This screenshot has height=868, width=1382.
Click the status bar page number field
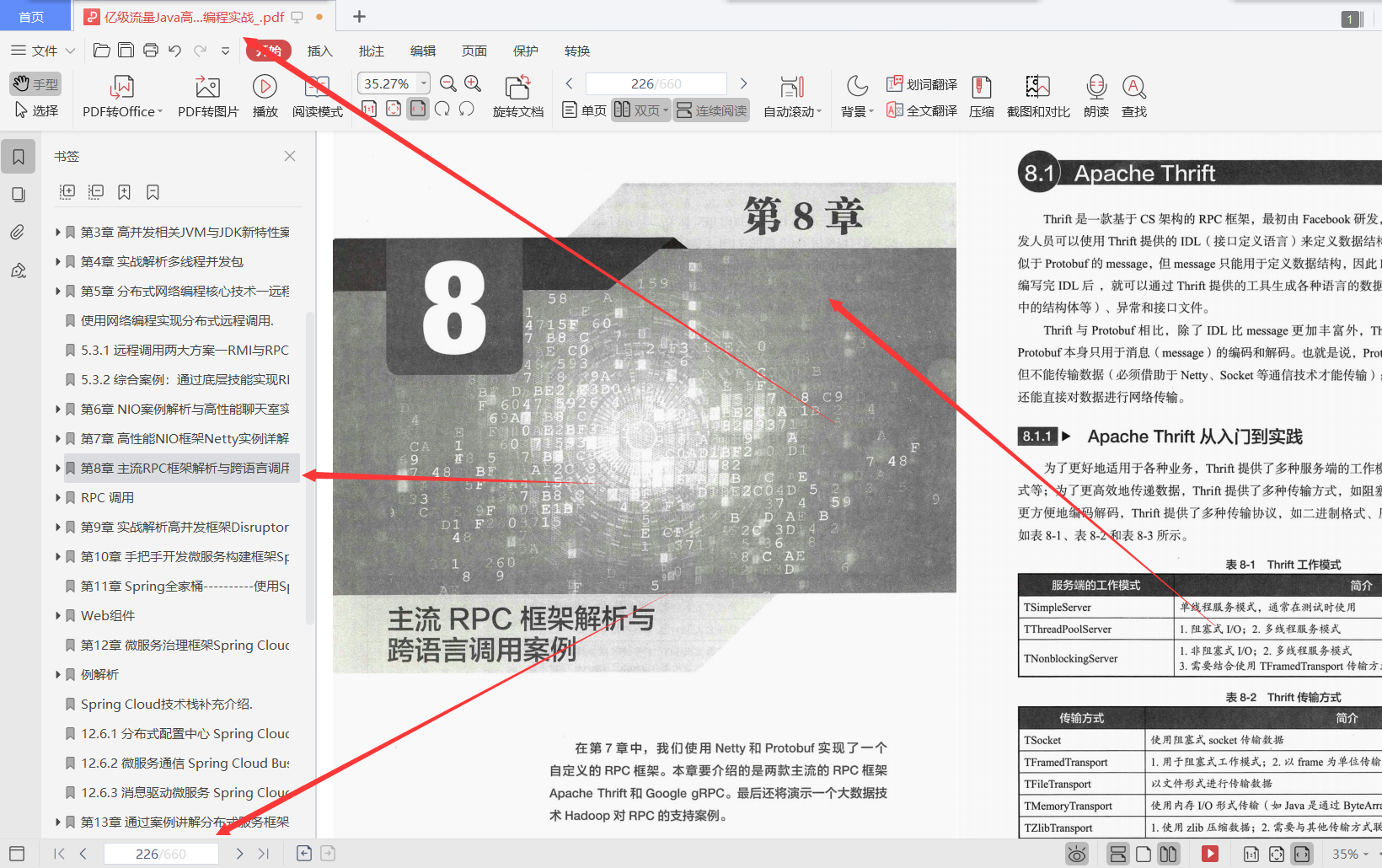[161, 854]
